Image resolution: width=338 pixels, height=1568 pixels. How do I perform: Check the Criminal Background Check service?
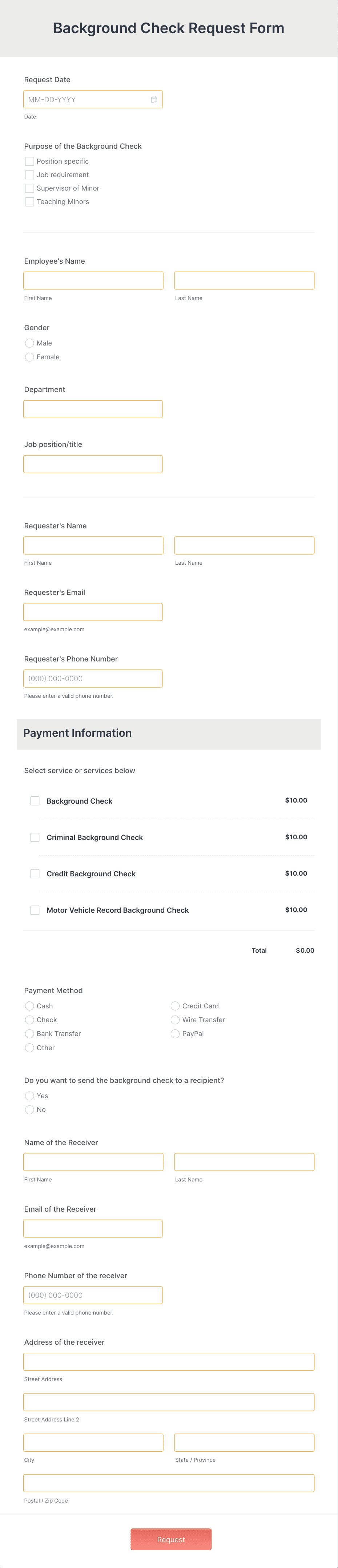point(35,837)
